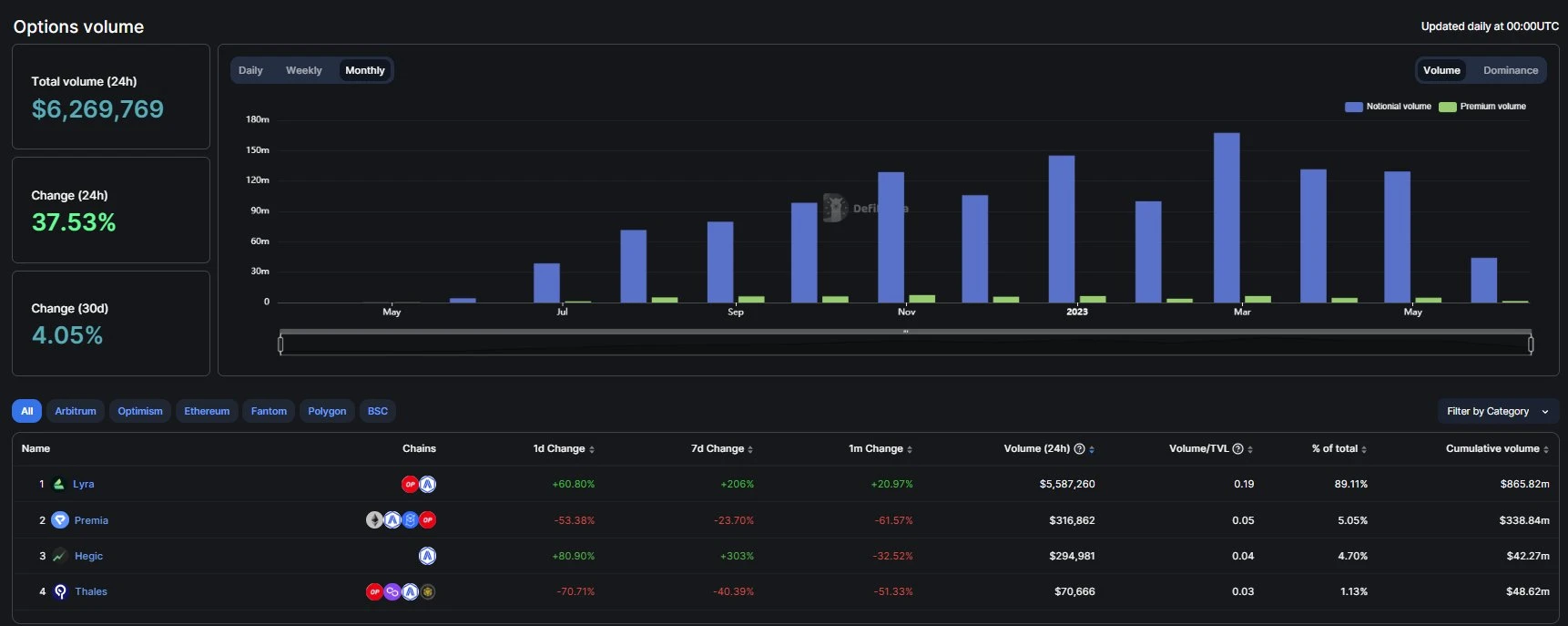Image resolution: width=1568 pixels, height=626 pixels.
Task: Filter protocols by Optimism chain tab
Action: tap(140, 411)
